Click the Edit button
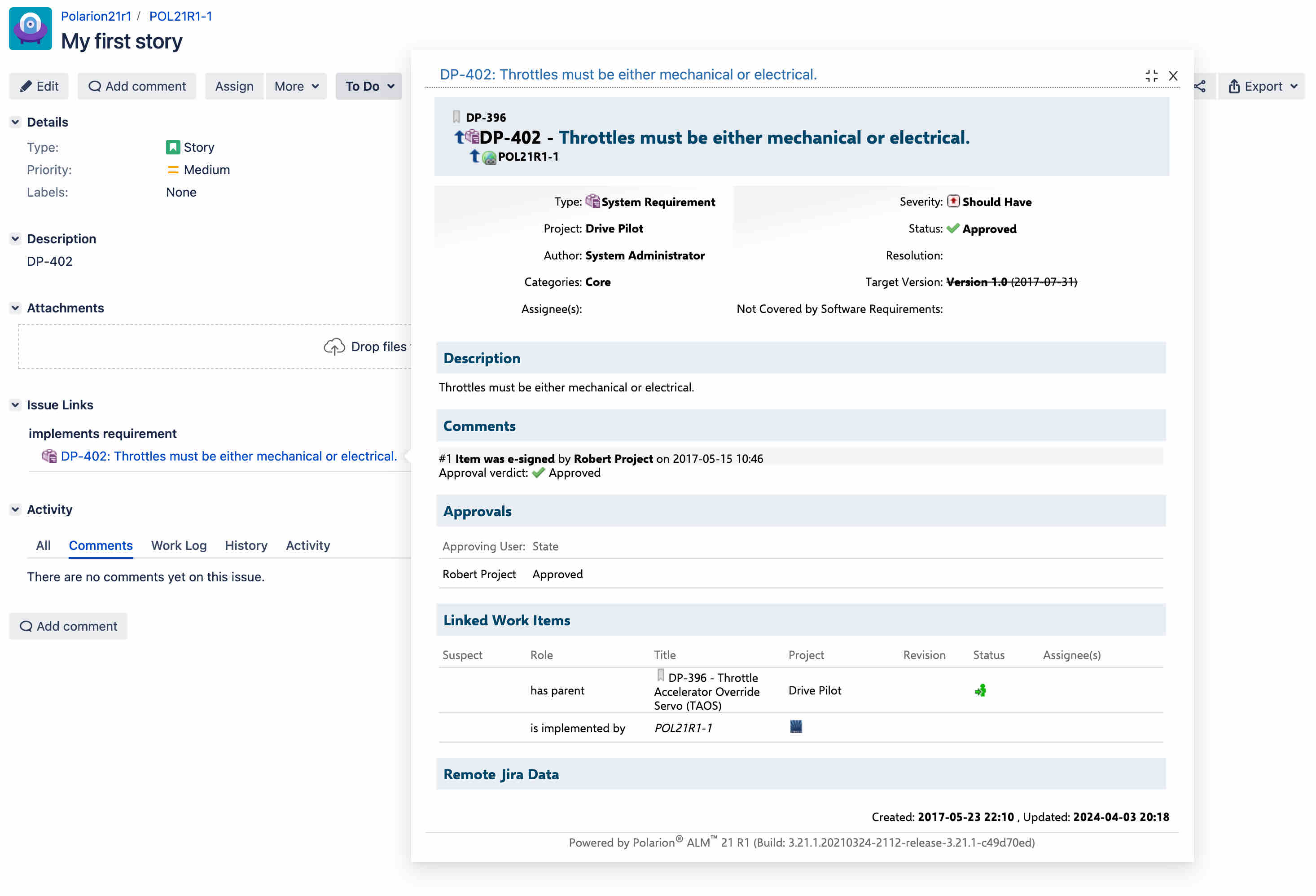The height and width of the screenshot is (896, 1316). point(39,86)
